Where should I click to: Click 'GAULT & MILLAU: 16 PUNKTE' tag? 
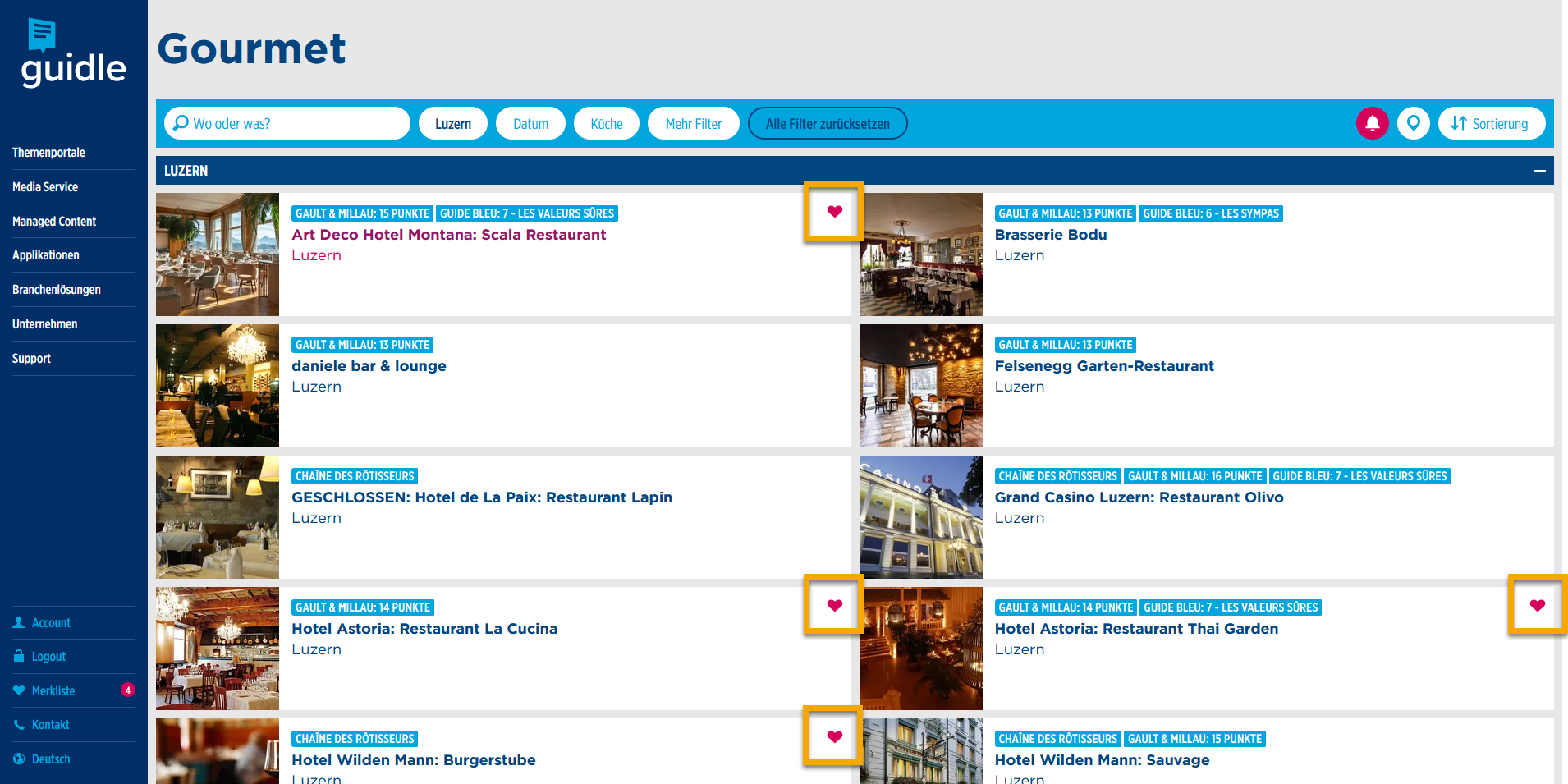pyautogui.click(x=1194, y=476)
